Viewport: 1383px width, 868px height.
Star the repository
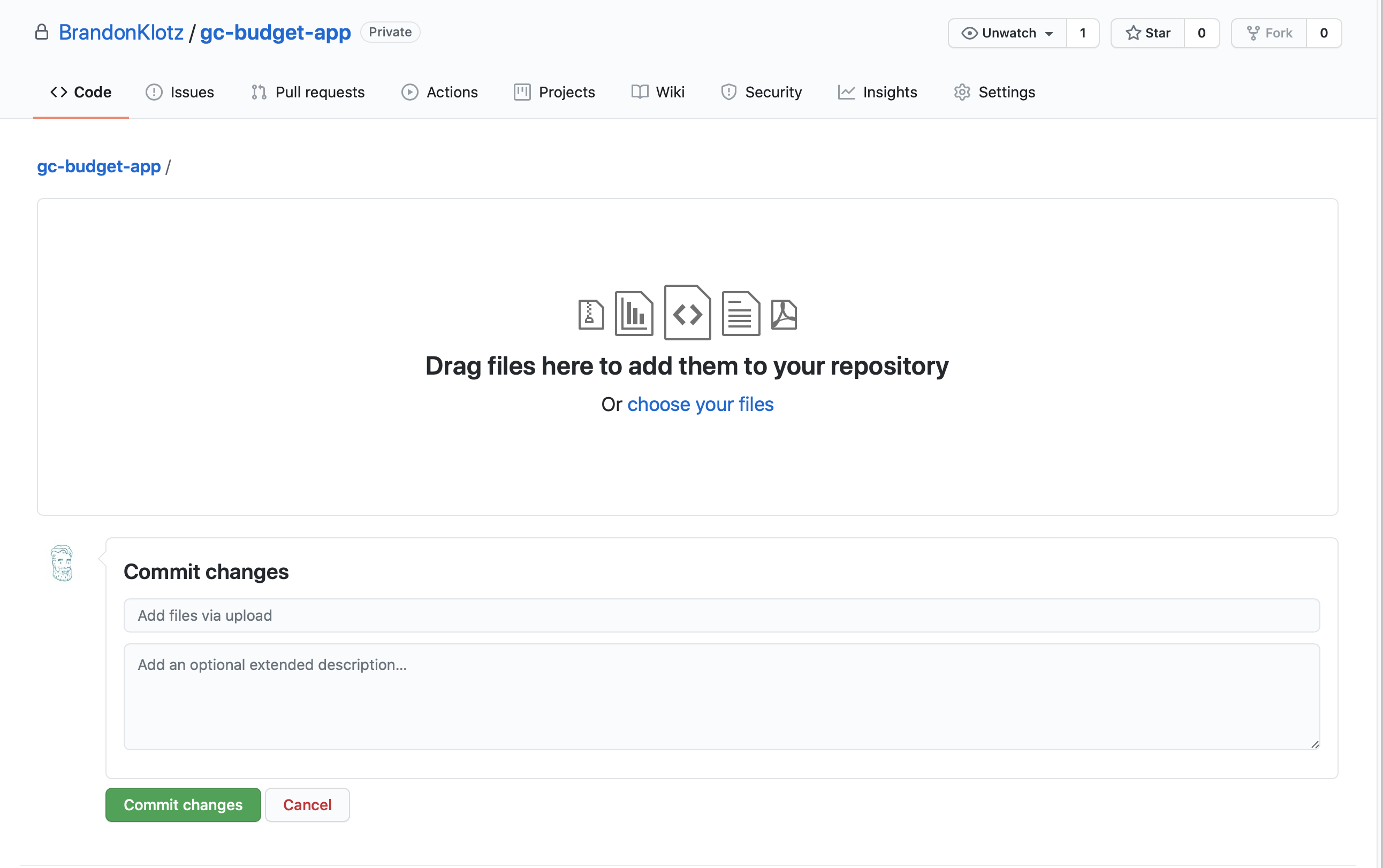tap(1148, 33)
